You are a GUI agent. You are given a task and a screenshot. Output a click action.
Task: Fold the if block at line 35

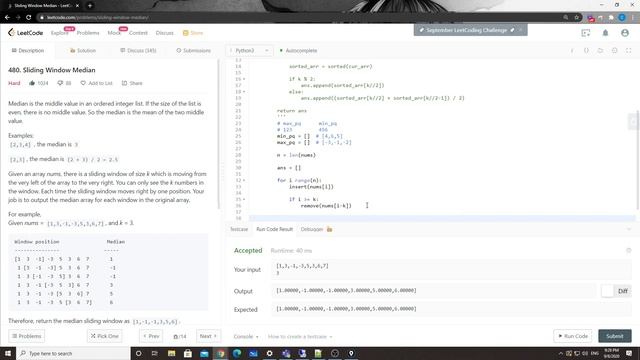(x=244, y=199)
